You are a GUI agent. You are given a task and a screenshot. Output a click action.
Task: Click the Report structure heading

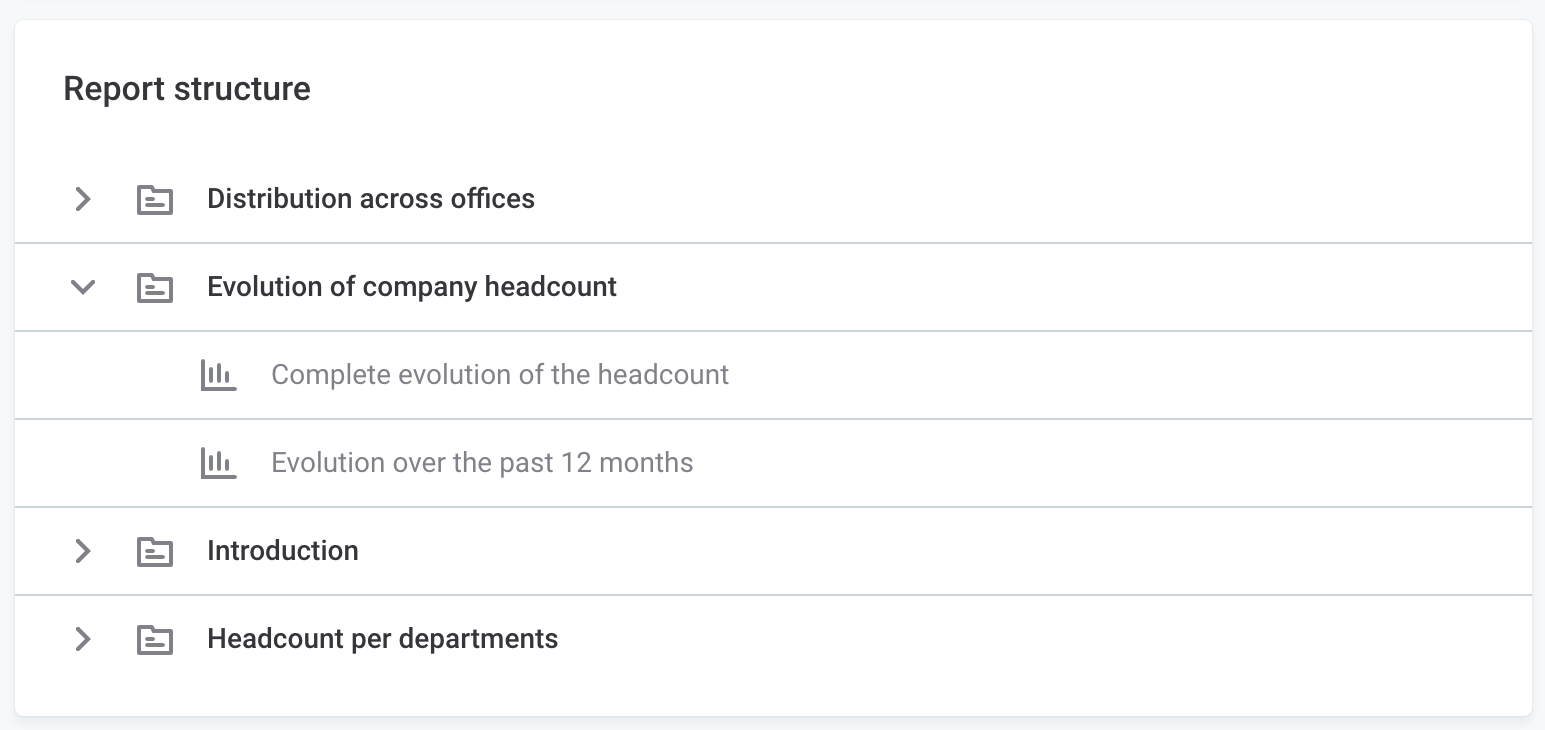point(187,89)
